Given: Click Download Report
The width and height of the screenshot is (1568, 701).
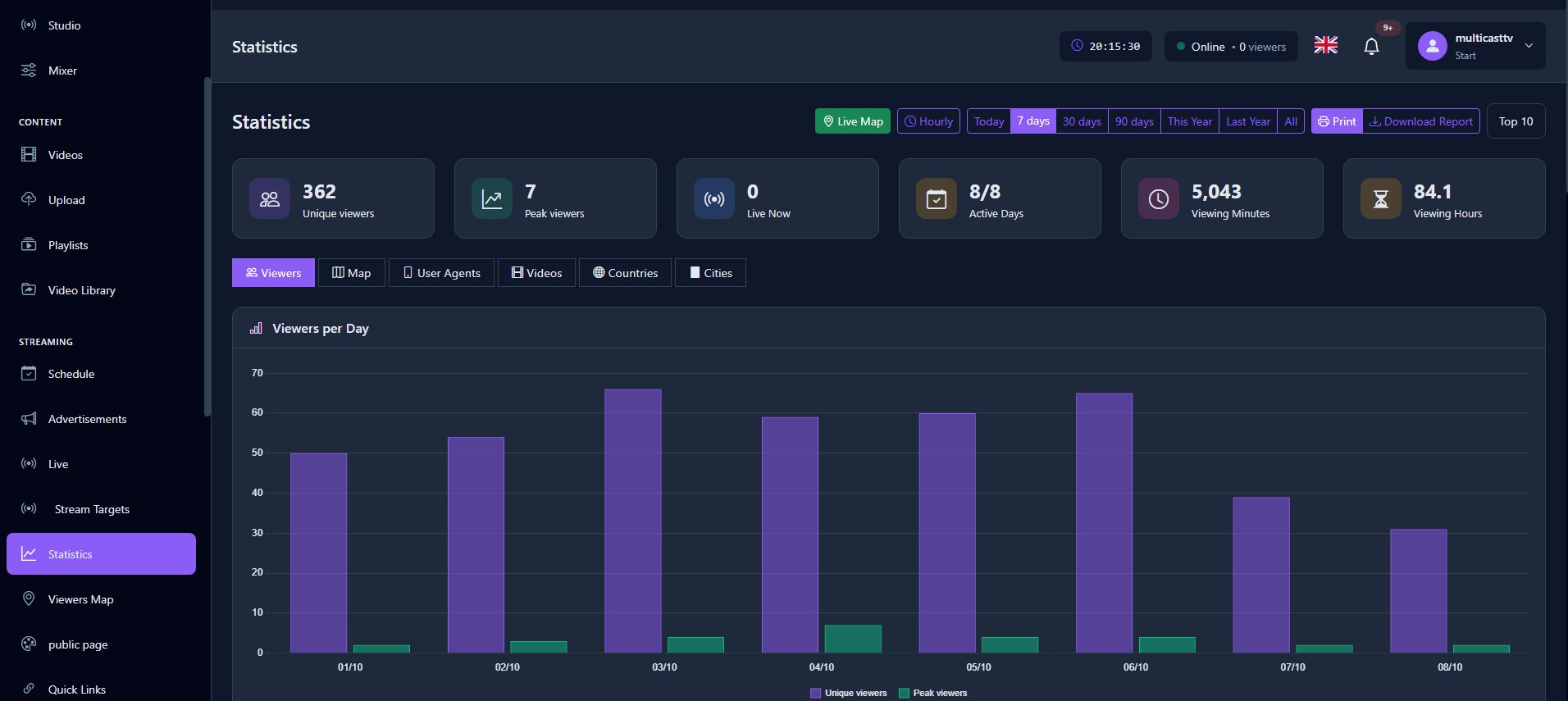Looking at the screenshot, I should [x=1421, y=121].
